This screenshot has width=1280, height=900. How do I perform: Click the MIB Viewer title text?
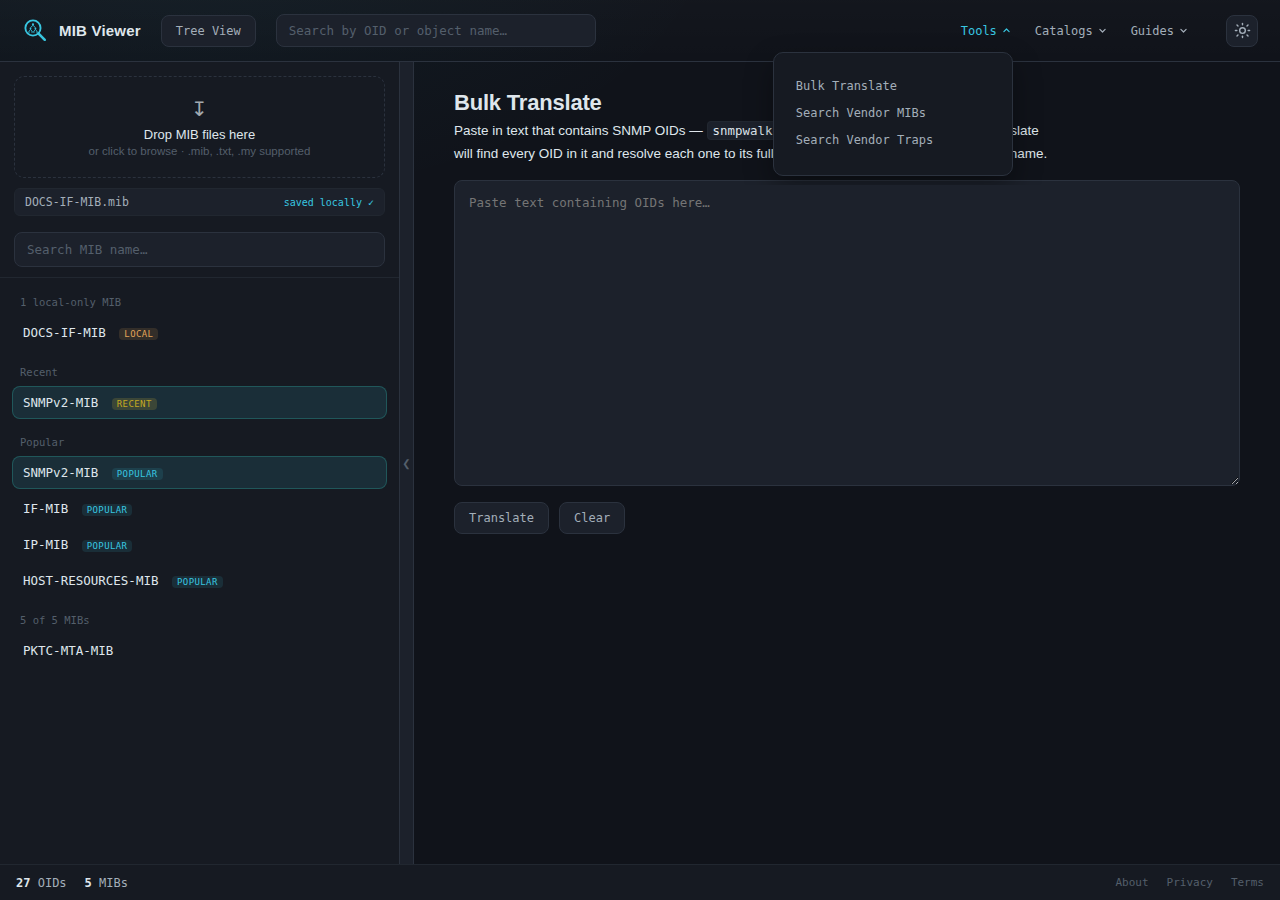(x=100, y=31)
